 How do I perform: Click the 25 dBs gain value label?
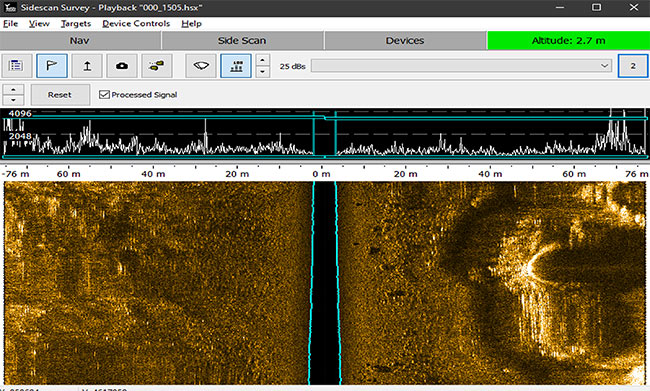coord(292,66)
